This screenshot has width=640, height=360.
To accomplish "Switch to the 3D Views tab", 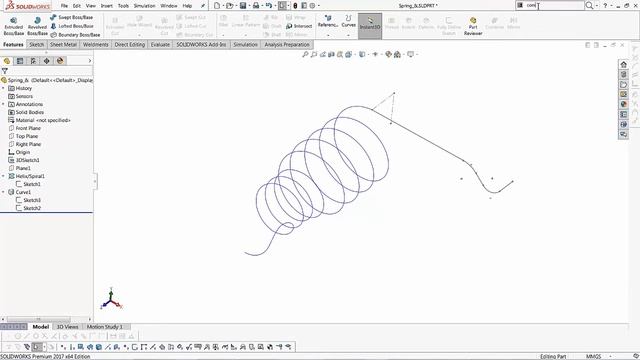I will click(x=67, y=327).
